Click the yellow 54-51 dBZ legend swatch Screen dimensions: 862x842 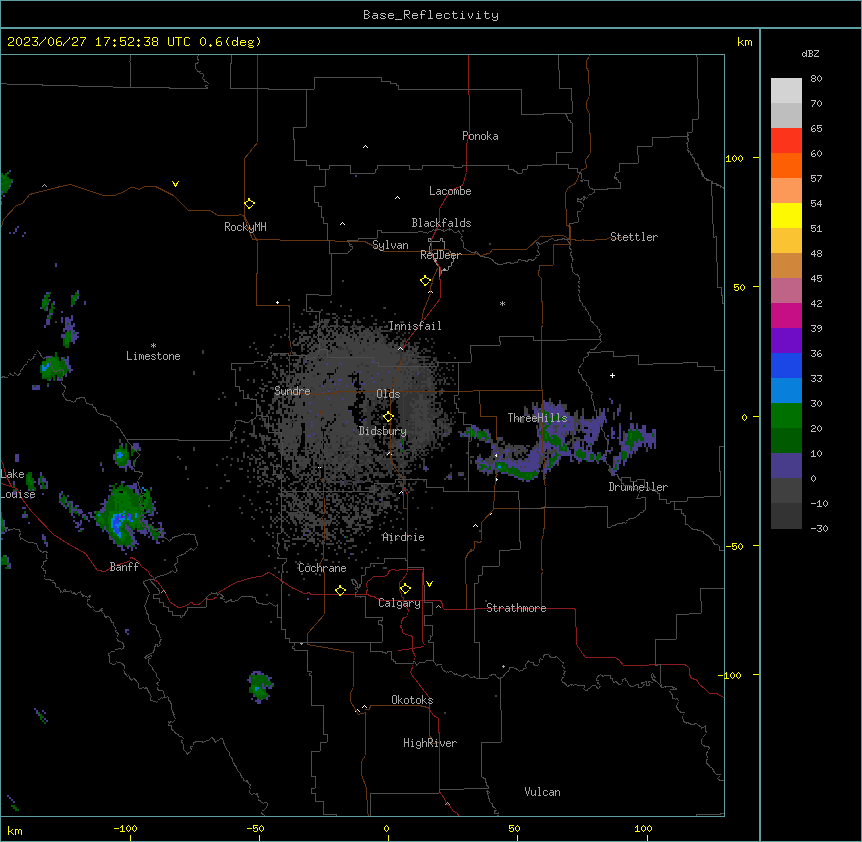click(x=786, y=215)
